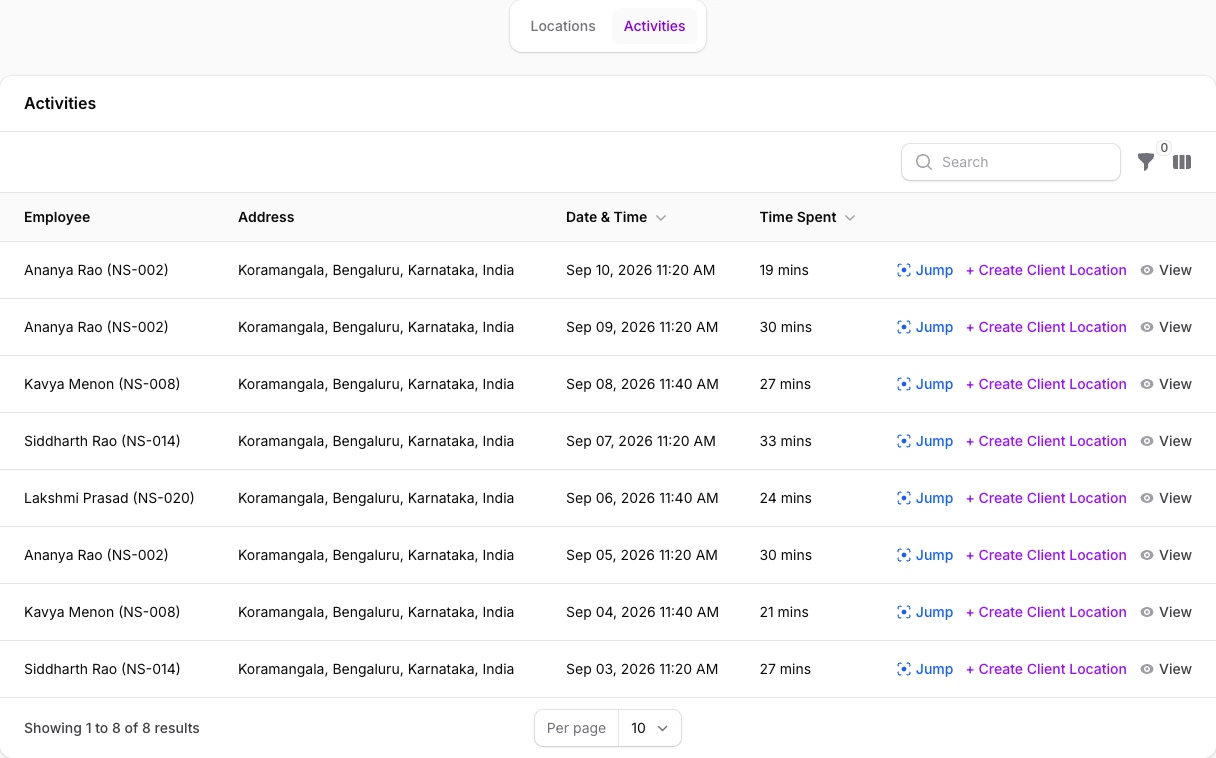The width and height of the screenshot is (1216, 758).
Task: Create Client Location for Lakshmi Prasad row
Action: point(1046,498)
